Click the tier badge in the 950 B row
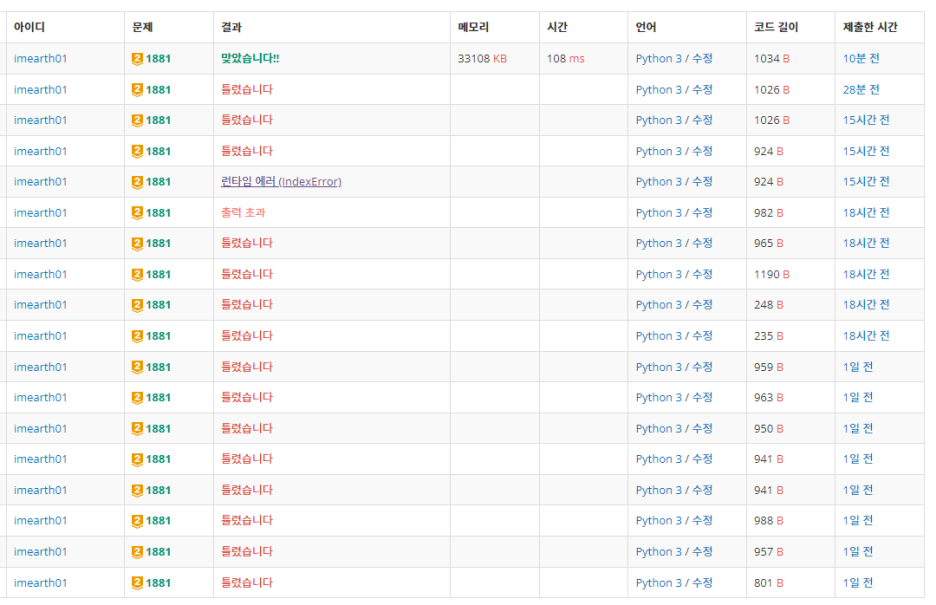 tap(137, 428)
